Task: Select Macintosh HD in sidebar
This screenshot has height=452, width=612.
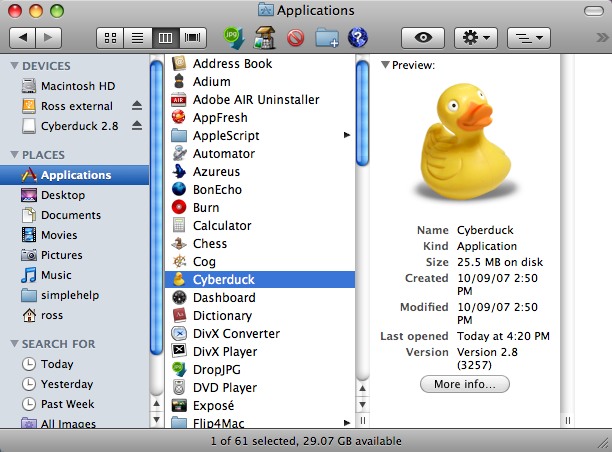Action: pos(74,86)
